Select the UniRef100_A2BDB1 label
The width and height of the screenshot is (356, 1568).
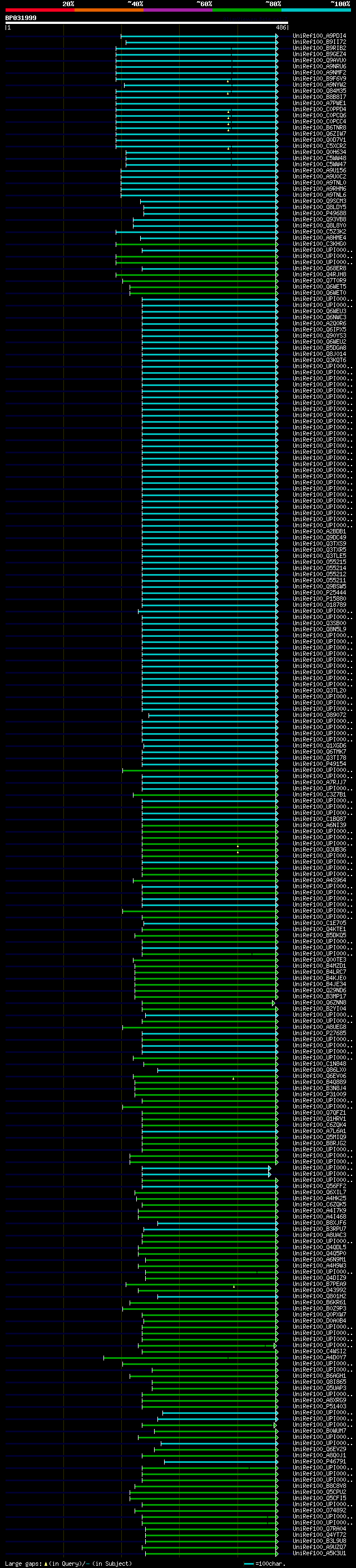tap(319, 531)
